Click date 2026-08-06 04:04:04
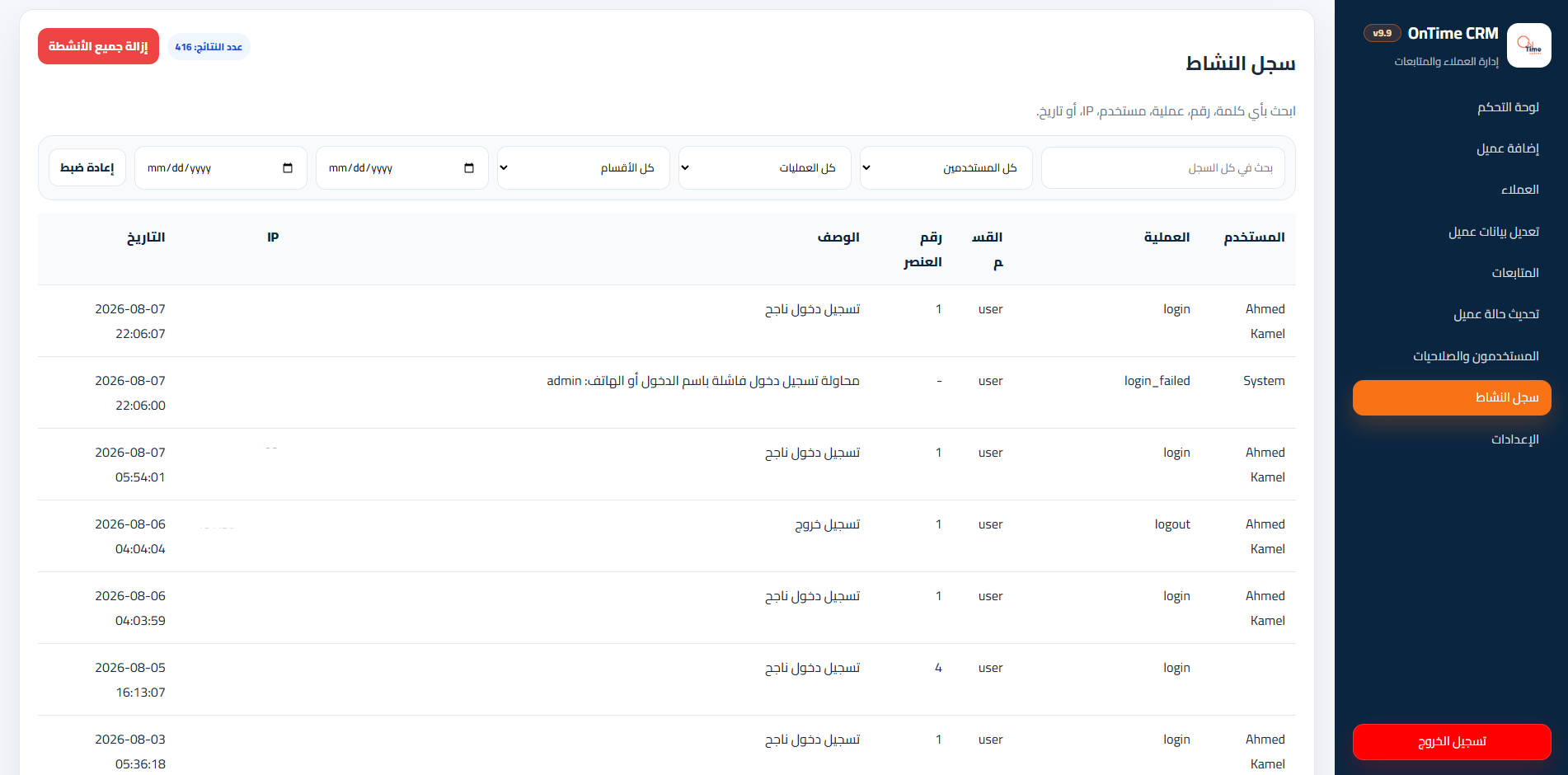 (130, 537)
